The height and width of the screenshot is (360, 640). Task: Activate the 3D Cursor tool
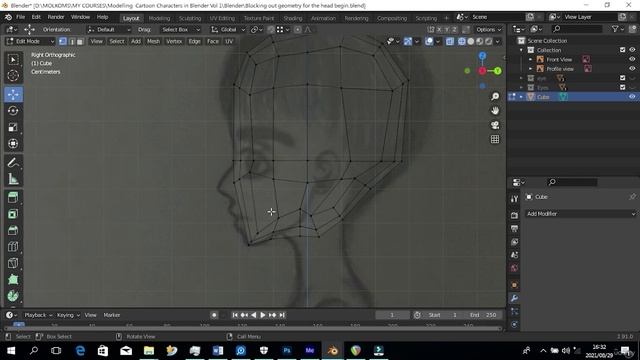point(13,76)
